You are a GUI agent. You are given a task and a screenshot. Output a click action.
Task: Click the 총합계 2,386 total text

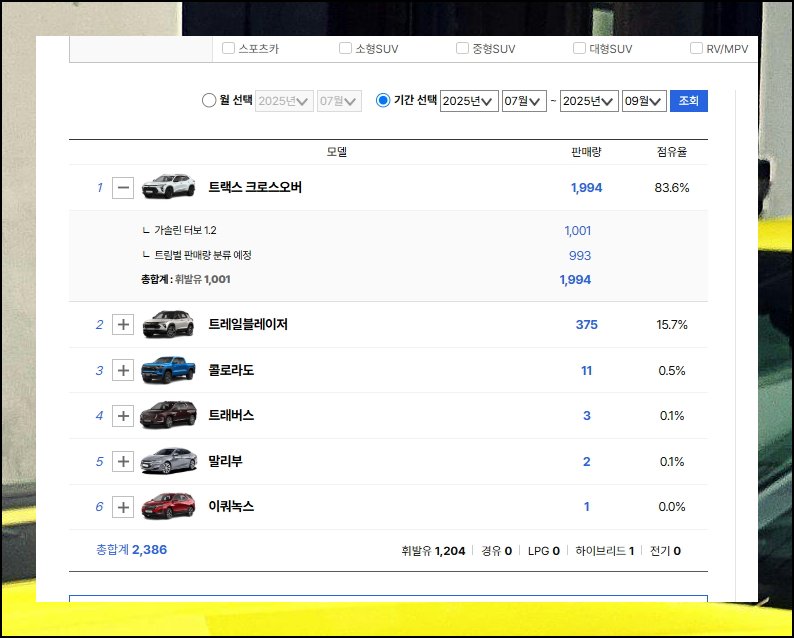click(x=132, y=550)
